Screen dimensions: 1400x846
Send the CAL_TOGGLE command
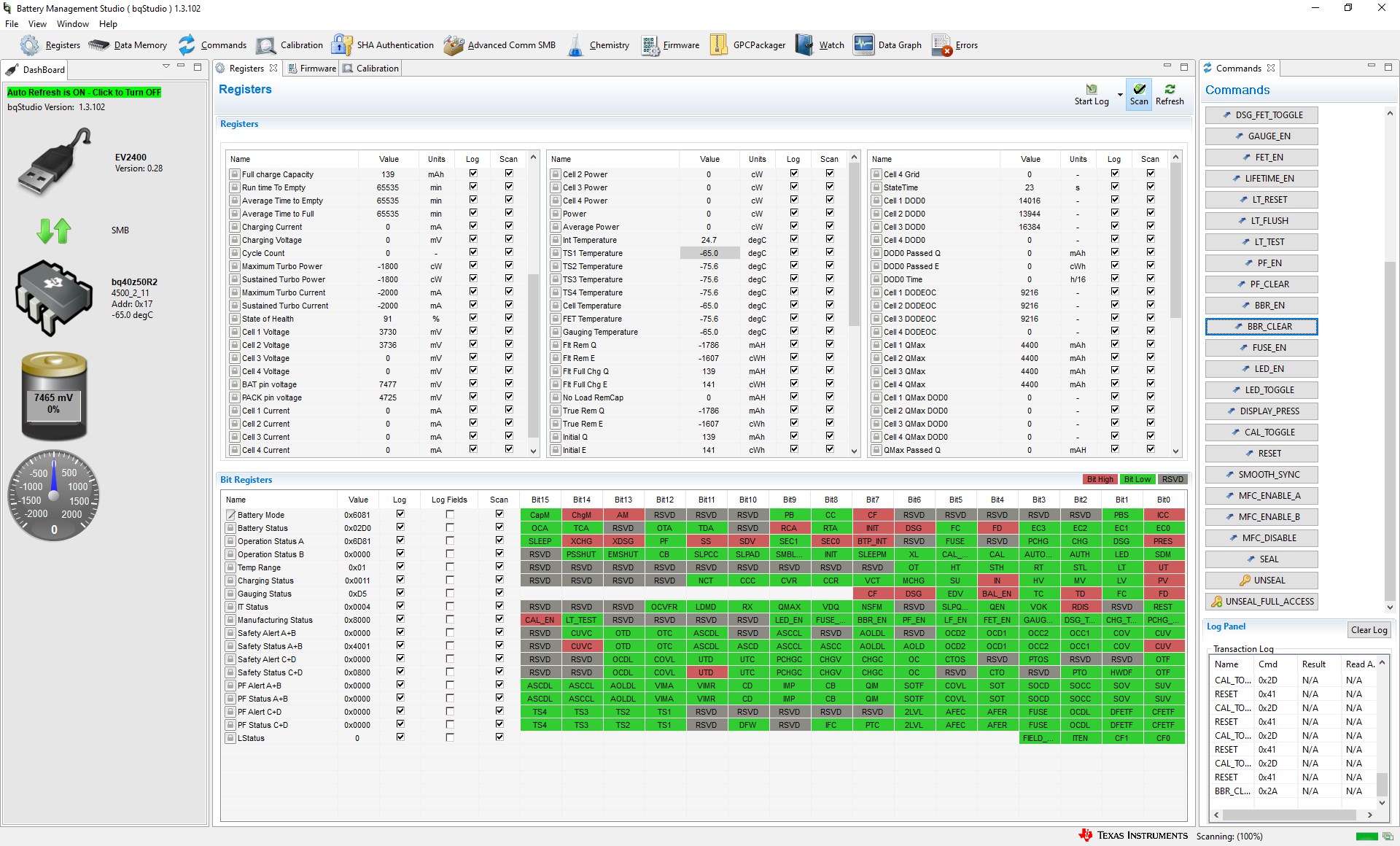[1261, 432]
